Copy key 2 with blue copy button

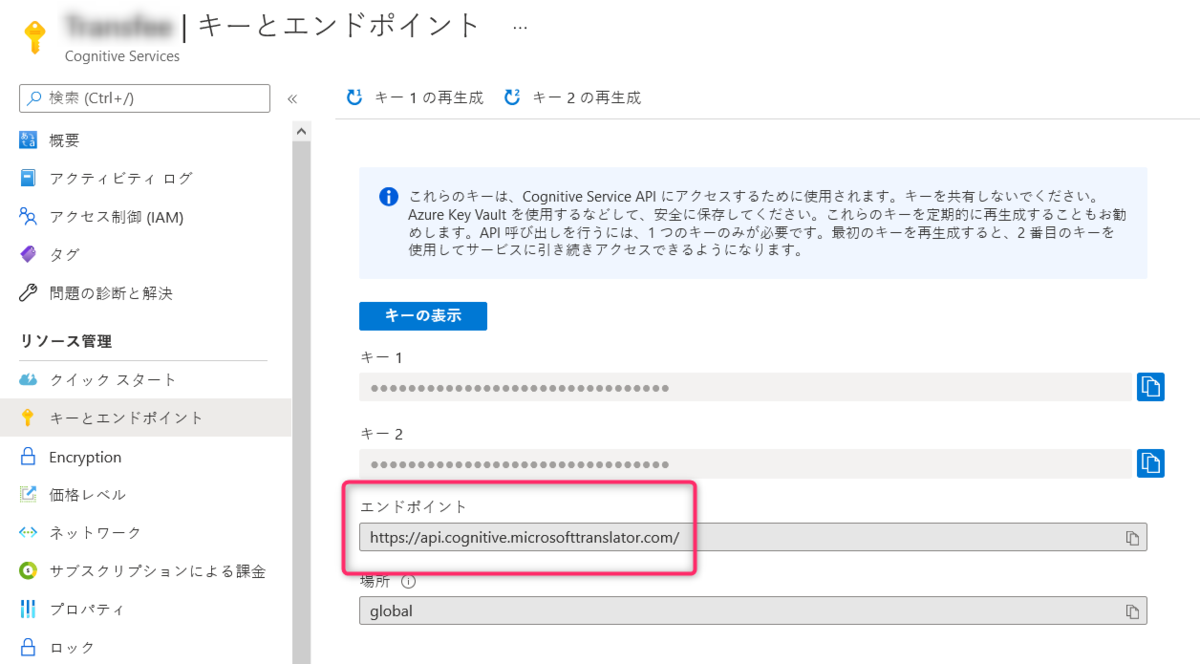pyautogui.click(x=1150, y=463)
